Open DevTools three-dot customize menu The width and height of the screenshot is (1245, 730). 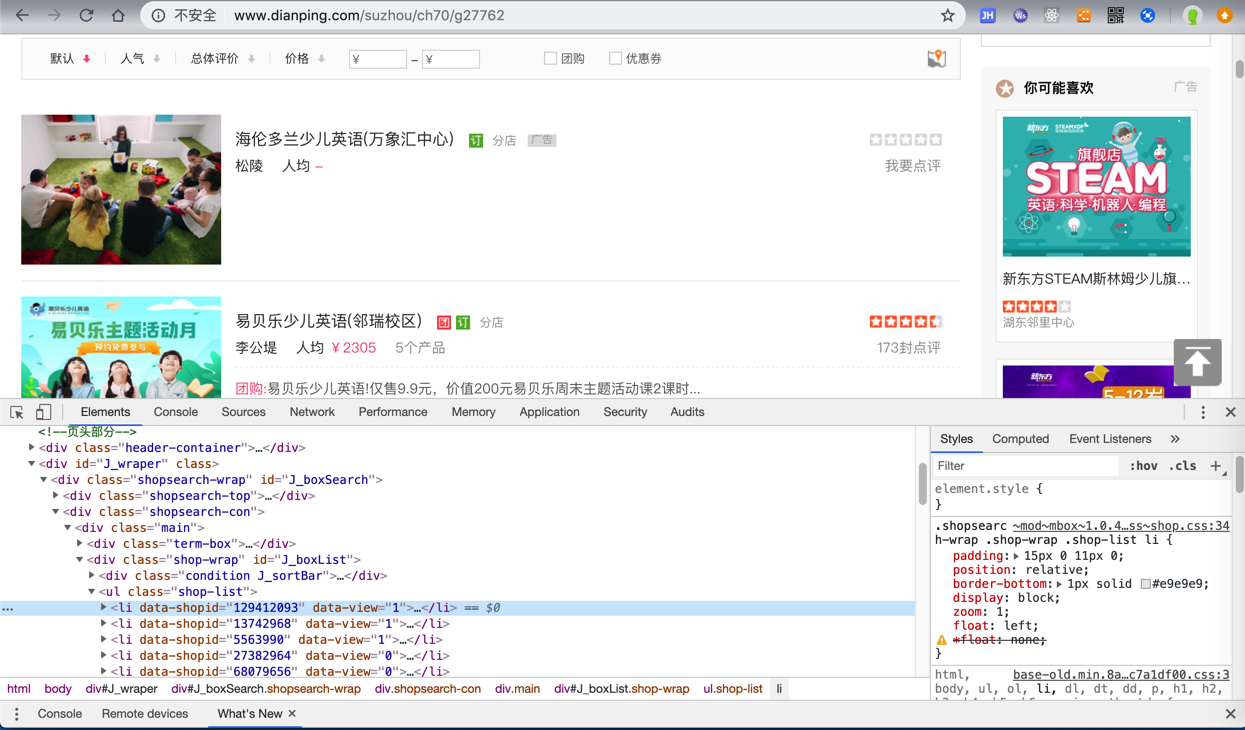pos(1203,412)
